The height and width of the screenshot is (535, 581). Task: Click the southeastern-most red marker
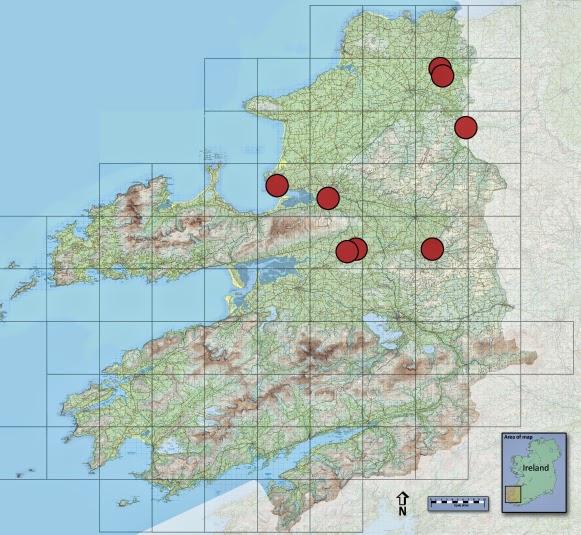(432, 249)
